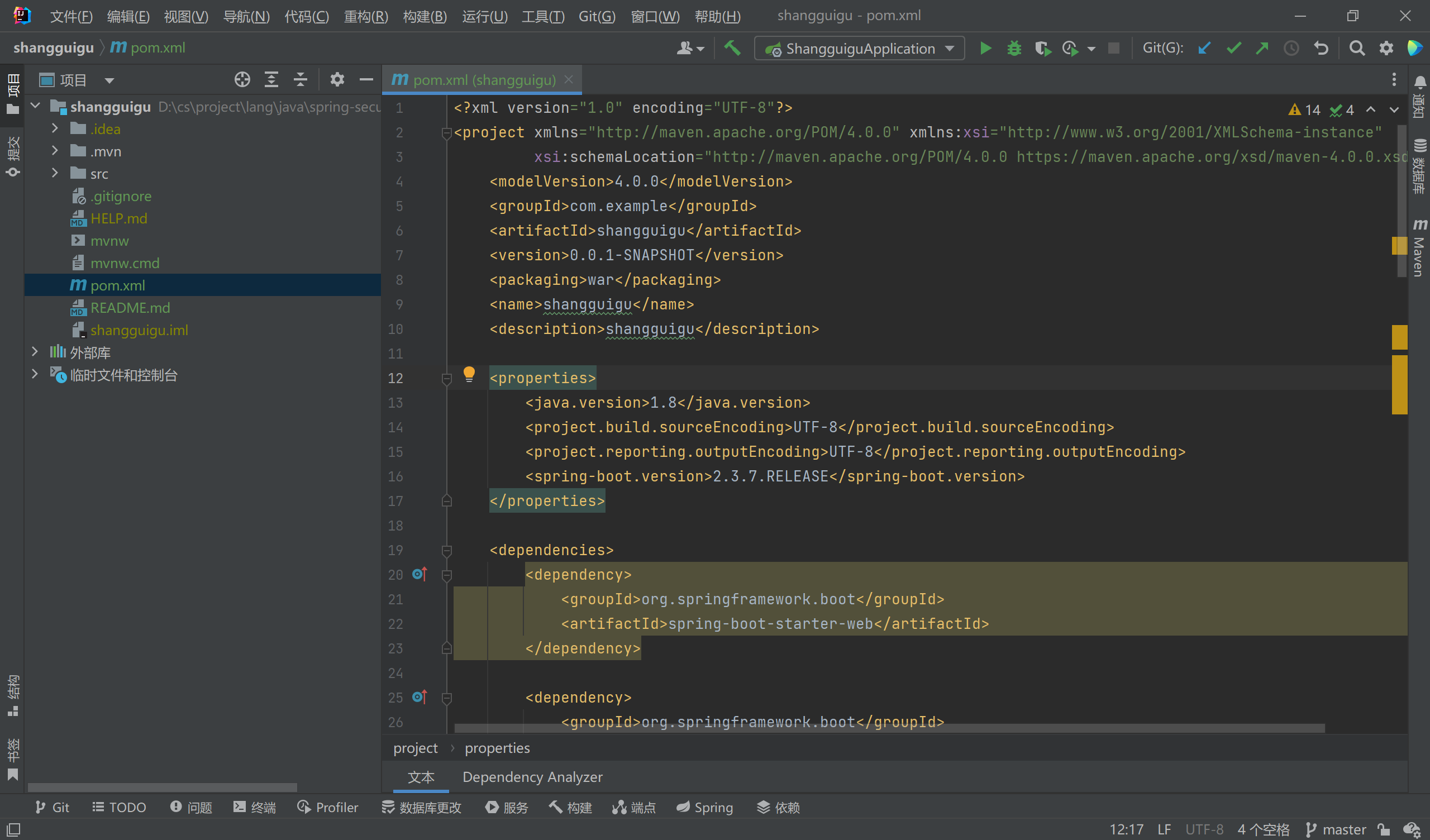Select README.md in project tree
1430x840 pixels.
pos(130,308)
